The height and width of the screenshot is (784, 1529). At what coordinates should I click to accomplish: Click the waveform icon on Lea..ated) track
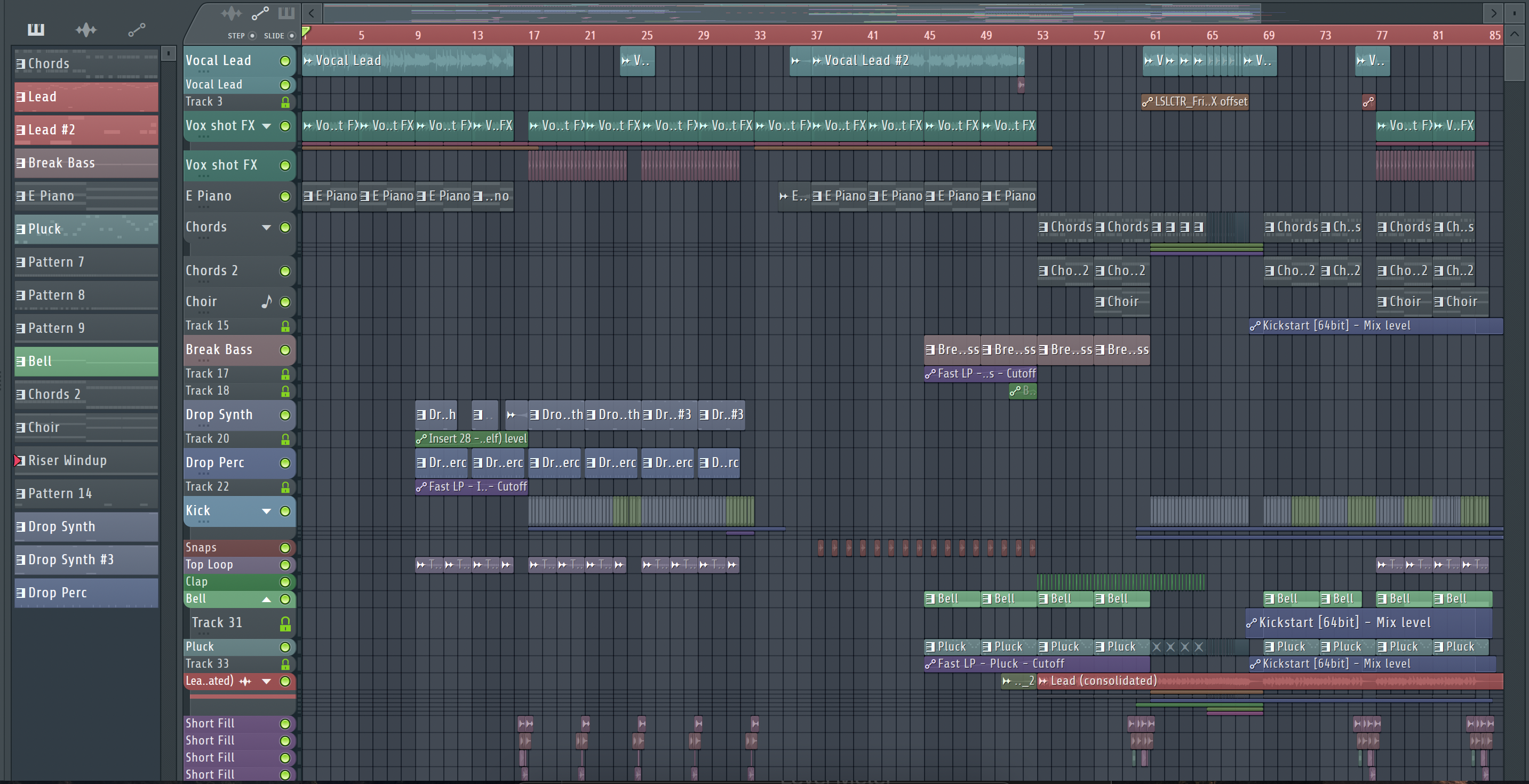tap(245, 681)
